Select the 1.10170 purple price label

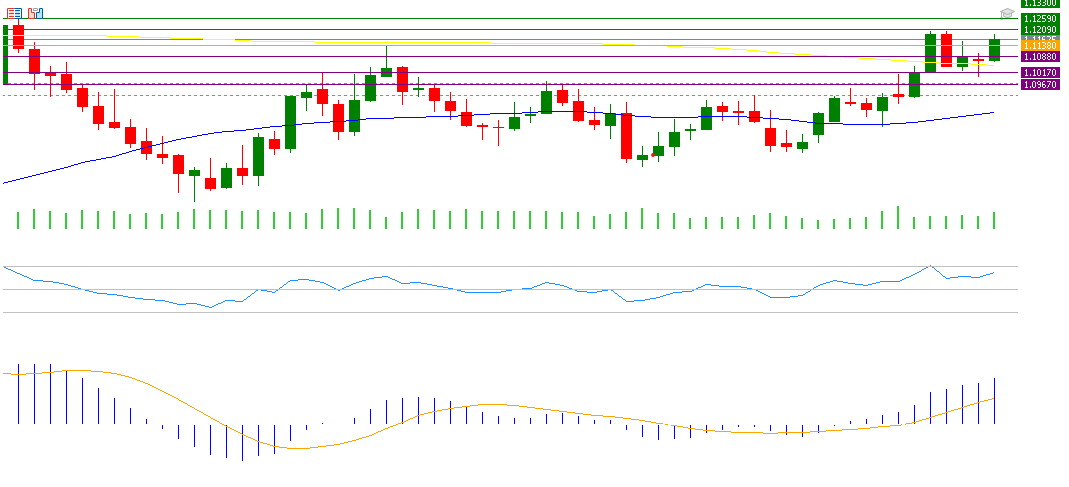click(x=1042, y=73)
